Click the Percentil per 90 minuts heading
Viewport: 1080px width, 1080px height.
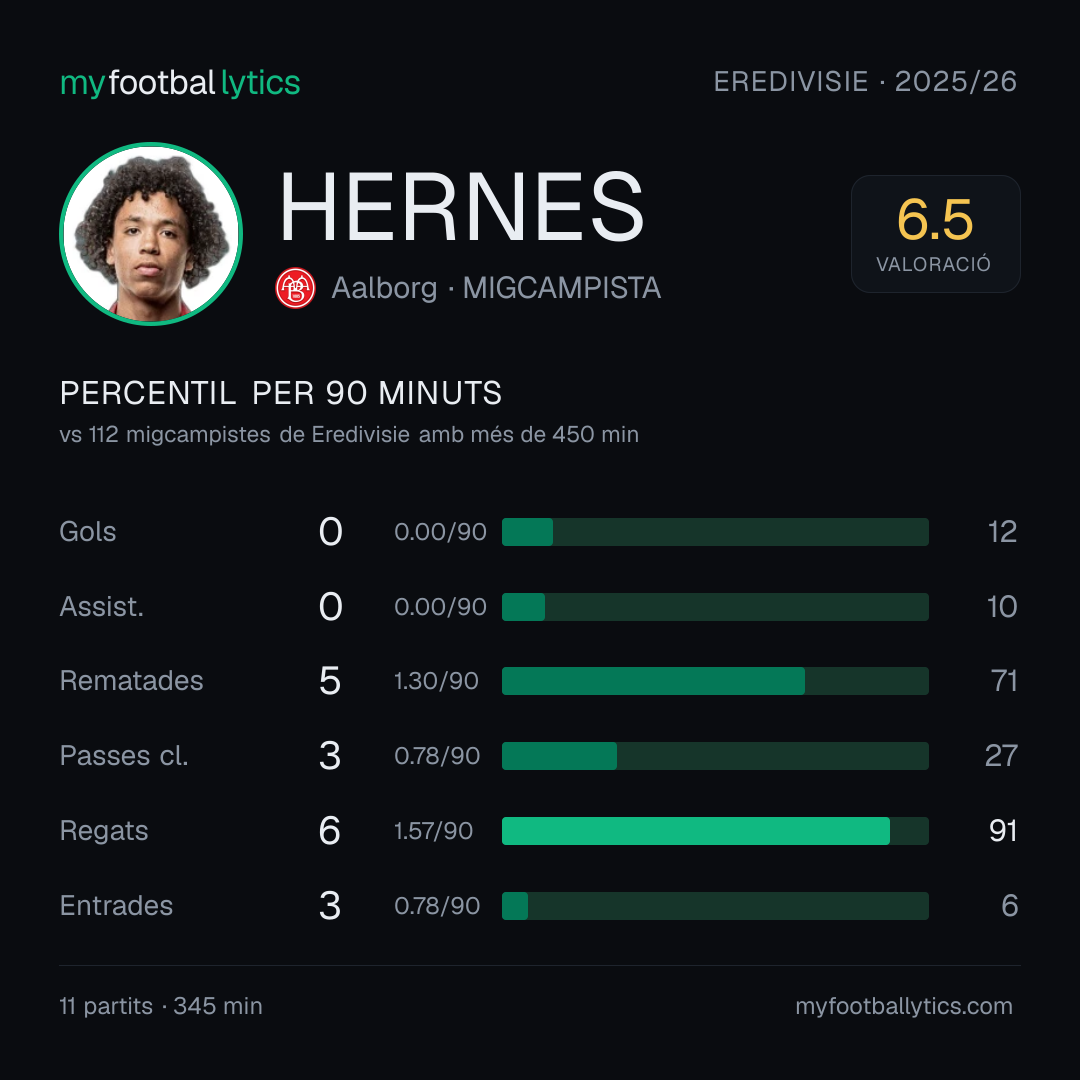[281, 393]
